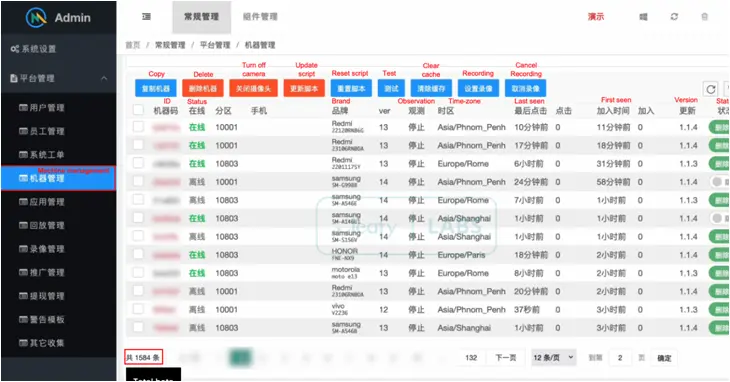Click the refresh icon in top bar
This screenshot has width=730, height=382.
pyautogui.click(x=674, y=17)
